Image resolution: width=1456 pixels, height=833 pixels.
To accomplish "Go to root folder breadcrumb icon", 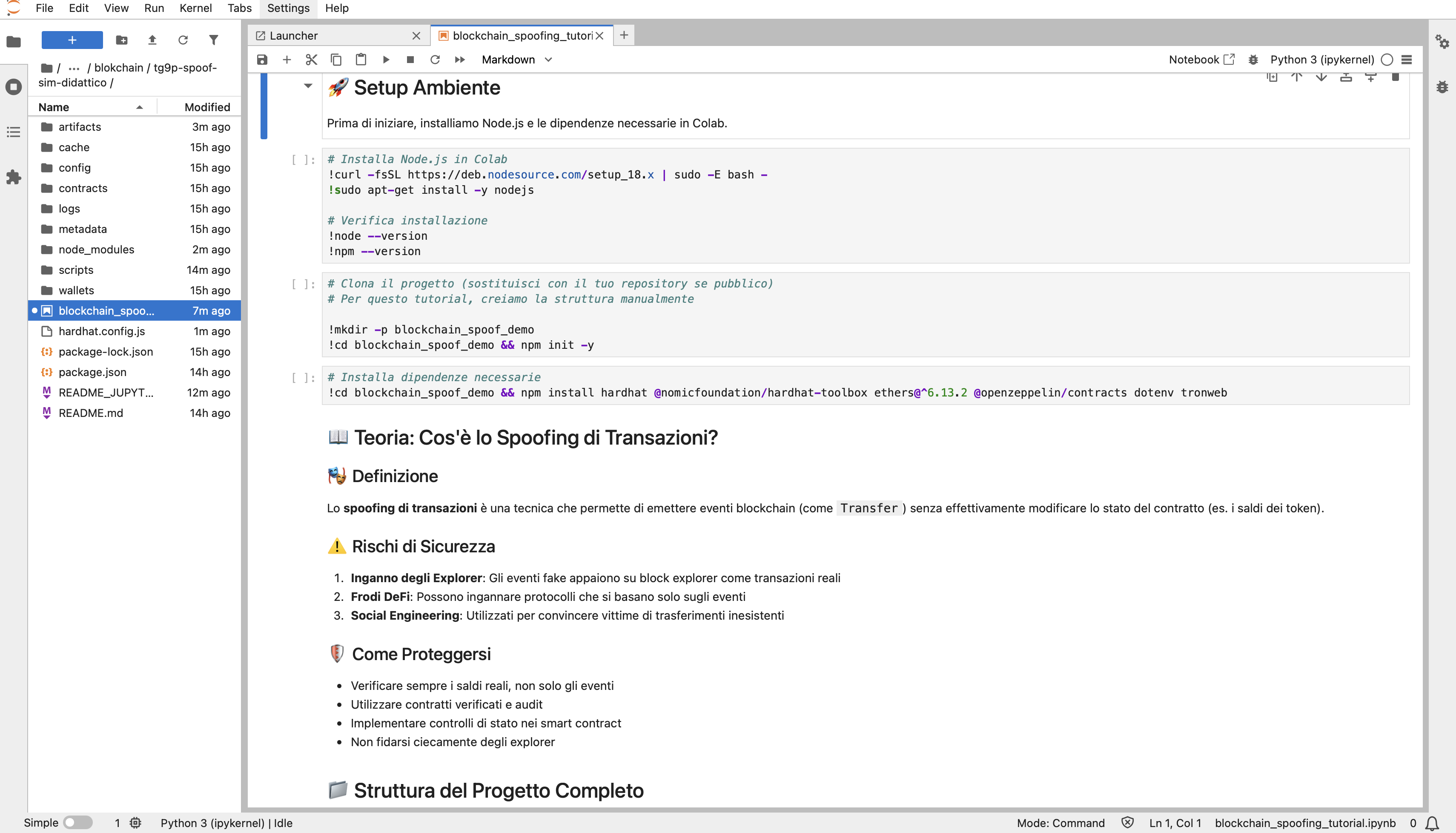I will (x=47, y=68).
